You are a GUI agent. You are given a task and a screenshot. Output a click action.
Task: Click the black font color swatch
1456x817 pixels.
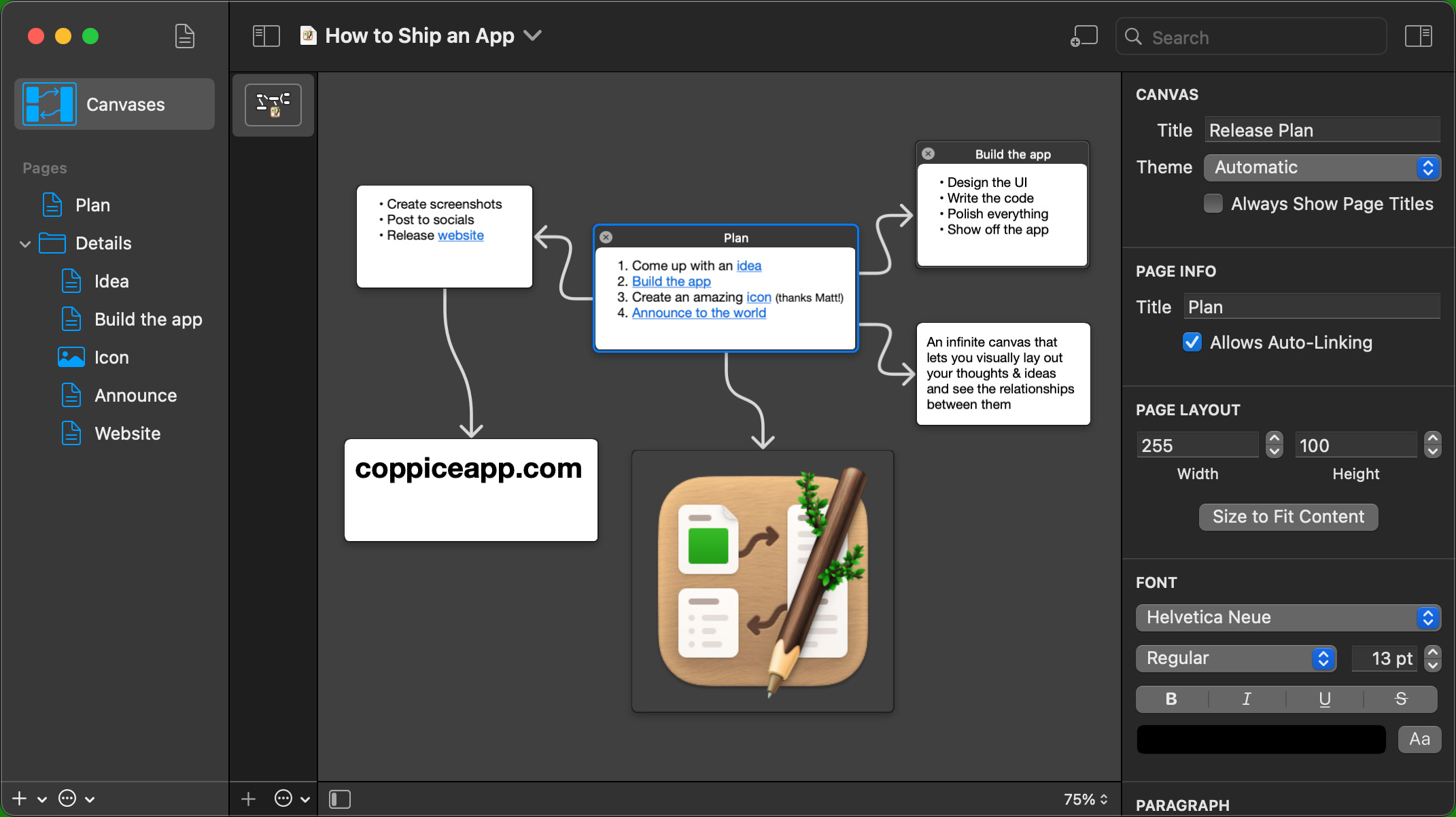tap(1261, 739)
